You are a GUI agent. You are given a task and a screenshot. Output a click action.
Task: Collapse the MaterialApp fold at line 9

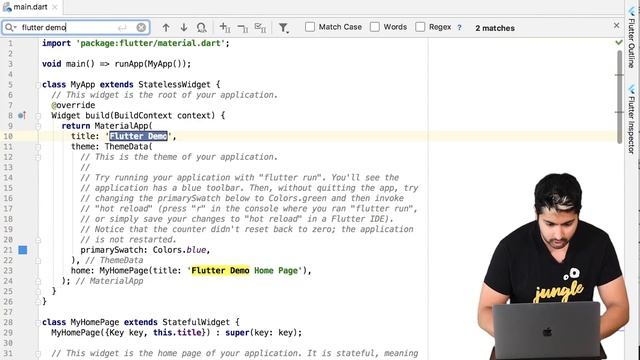38,126
